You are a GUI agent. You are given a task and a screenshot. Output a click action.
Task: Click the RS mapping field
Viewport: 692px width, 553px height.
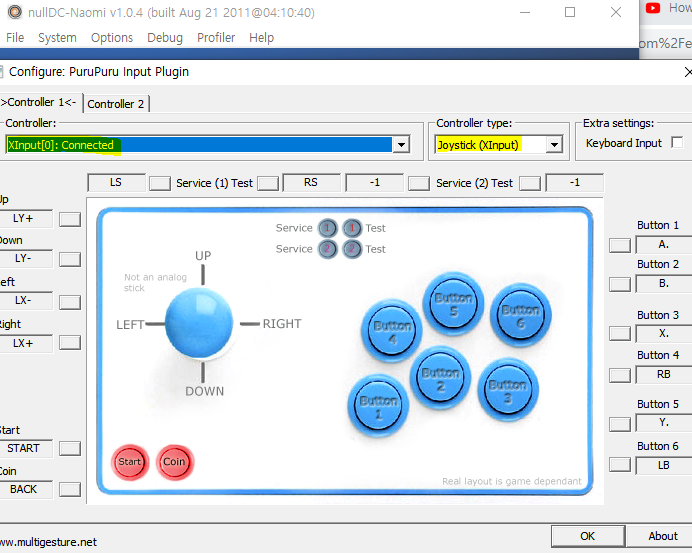[311, 183]
